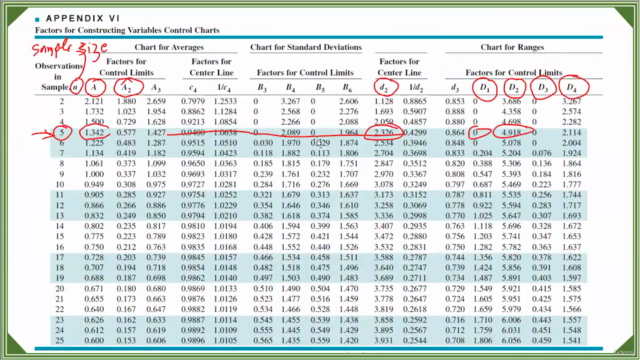
Task: Click the D4 value 2.574
Action: point(571,112)
